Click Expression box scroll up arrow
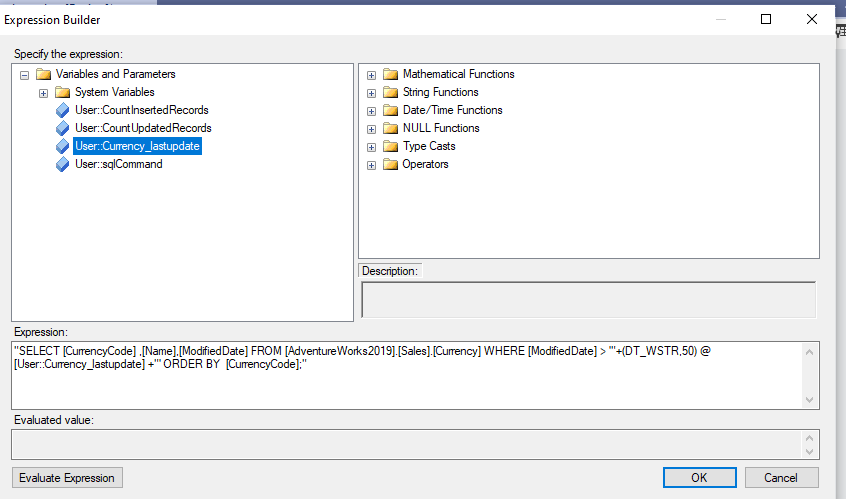This screenshot has width=846, height=499. [x=809, y=352]
